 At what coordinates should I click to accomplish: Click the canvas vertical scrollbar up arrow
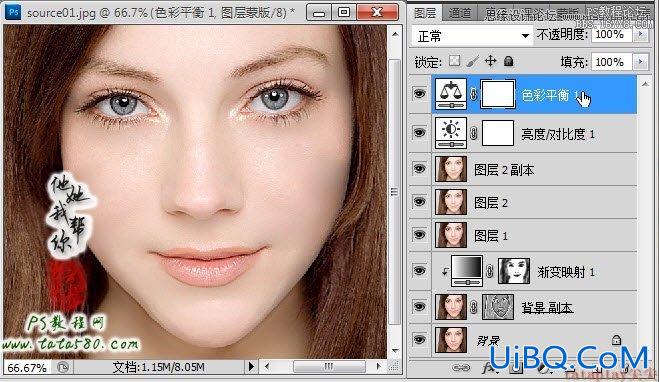[395, 34]
